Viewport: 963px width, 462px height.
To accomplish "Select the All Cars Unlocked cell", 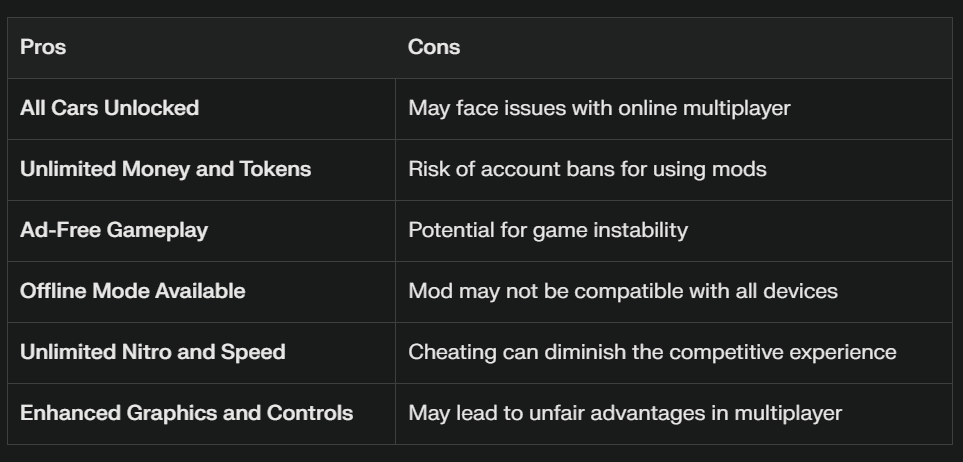I will (201, 109).
